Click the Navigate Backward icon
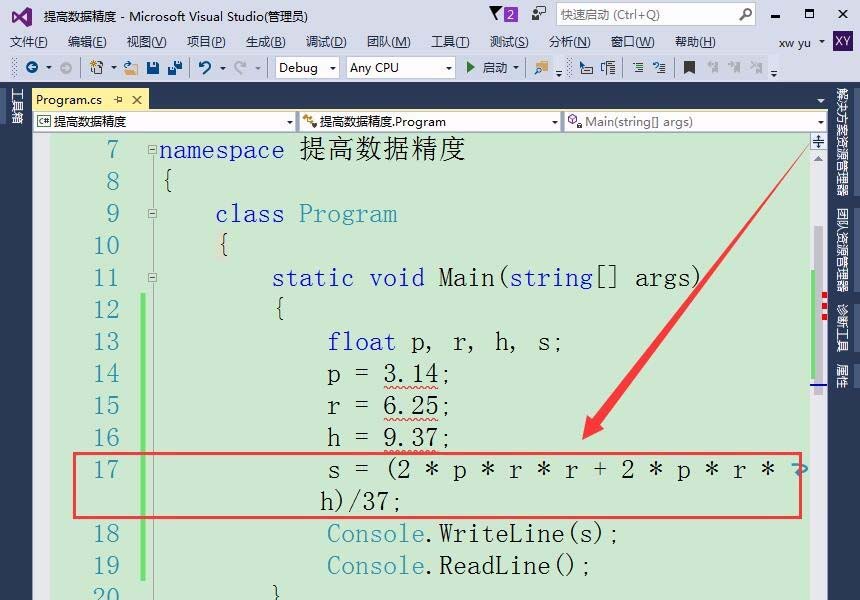Screen dimensions: 860x600 (31, 68)
